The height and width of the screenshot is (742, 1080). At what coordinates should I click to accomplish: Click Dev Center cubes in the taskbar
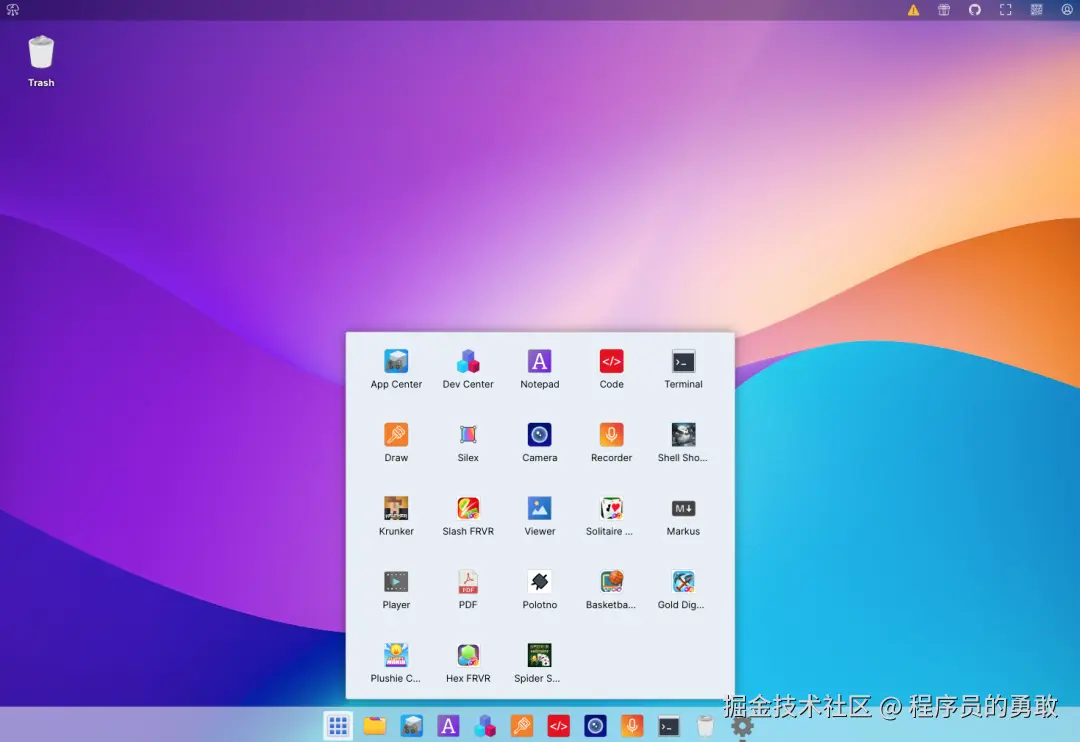[485, 725]
